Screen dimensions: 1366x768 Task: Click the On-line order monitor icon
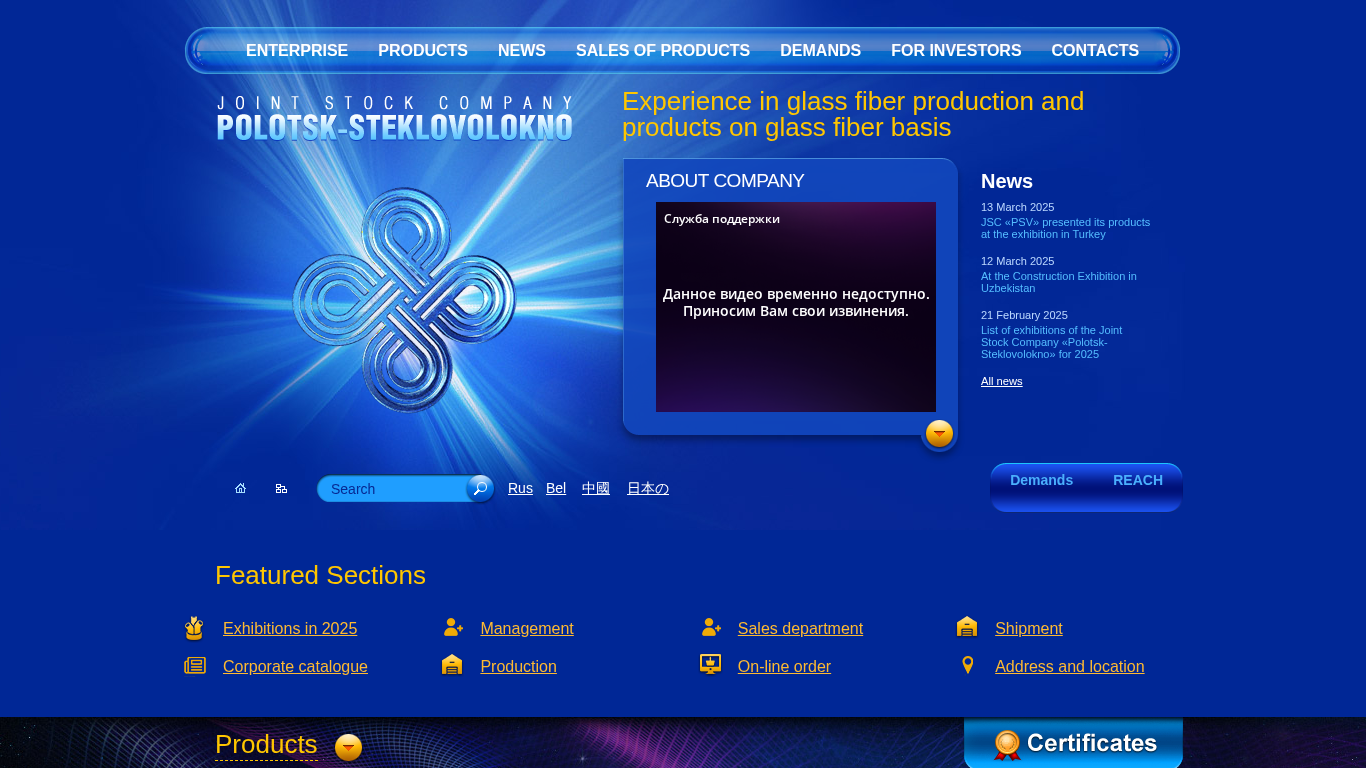tap(710, 665)
